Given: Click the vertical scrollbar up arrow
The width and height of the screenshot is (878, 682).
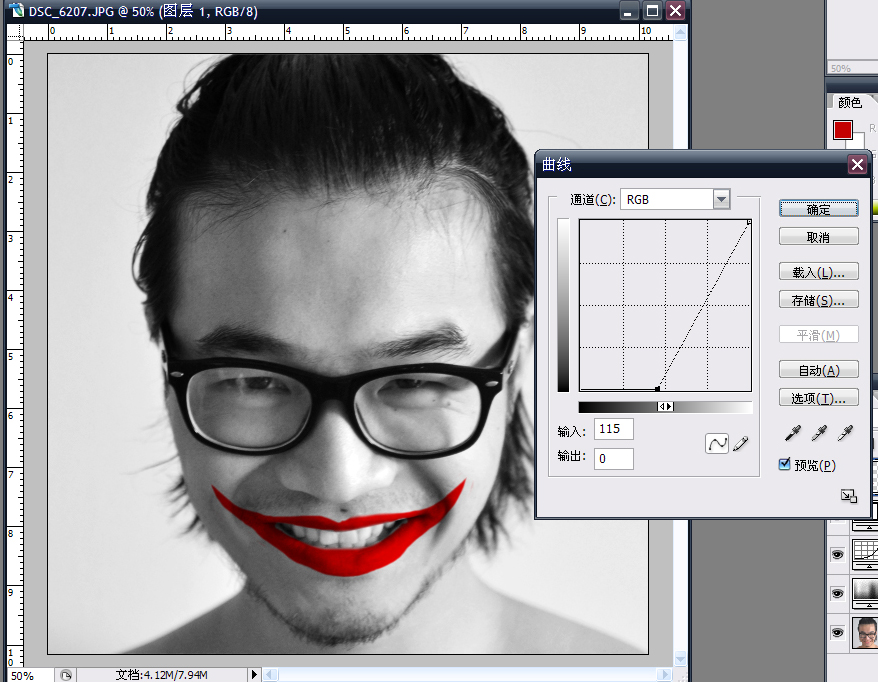Looking at the screenshot, I should (680, 34).
